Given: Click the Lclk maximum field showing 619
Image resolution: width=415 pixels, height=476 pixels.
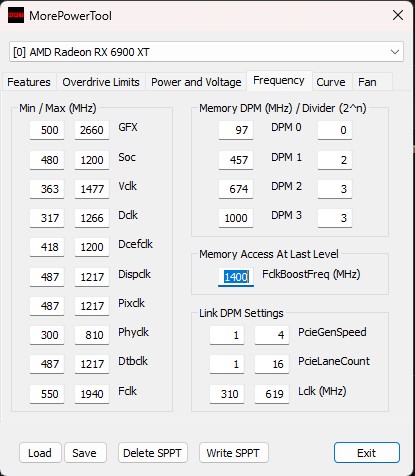Looking at the screenshot, I should (x=272, y=394).
